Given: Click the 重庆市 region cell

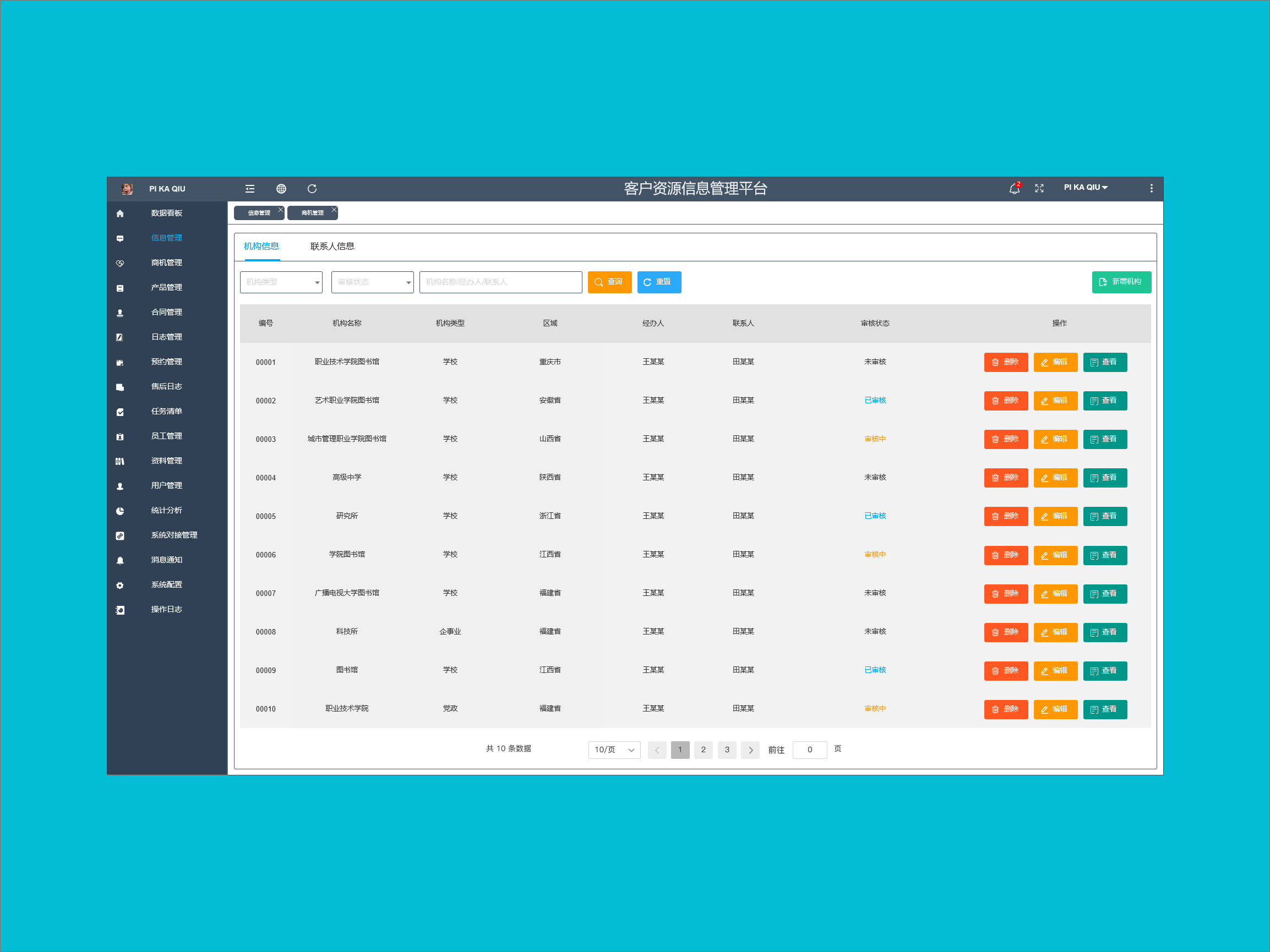Looking at the screenshot, I should pyautogui.click(x=550, y=362).
